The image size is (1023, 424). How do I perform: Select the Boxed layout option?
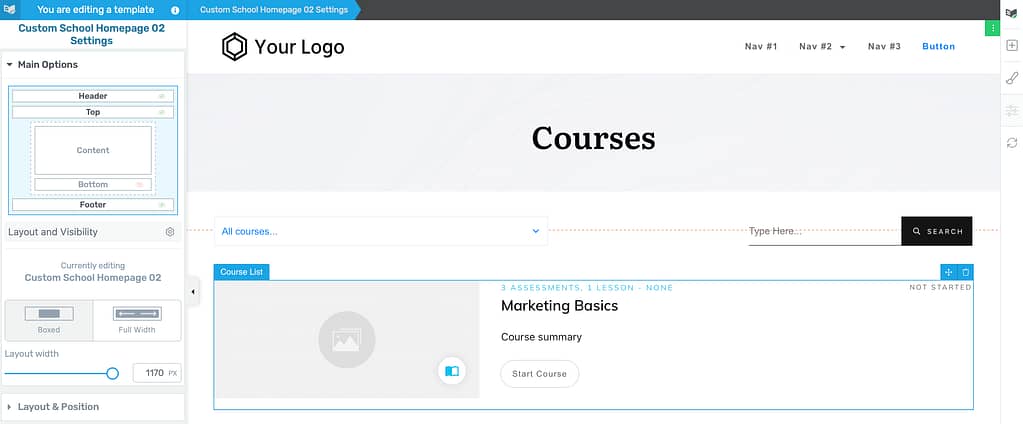[x=49, y=320]
